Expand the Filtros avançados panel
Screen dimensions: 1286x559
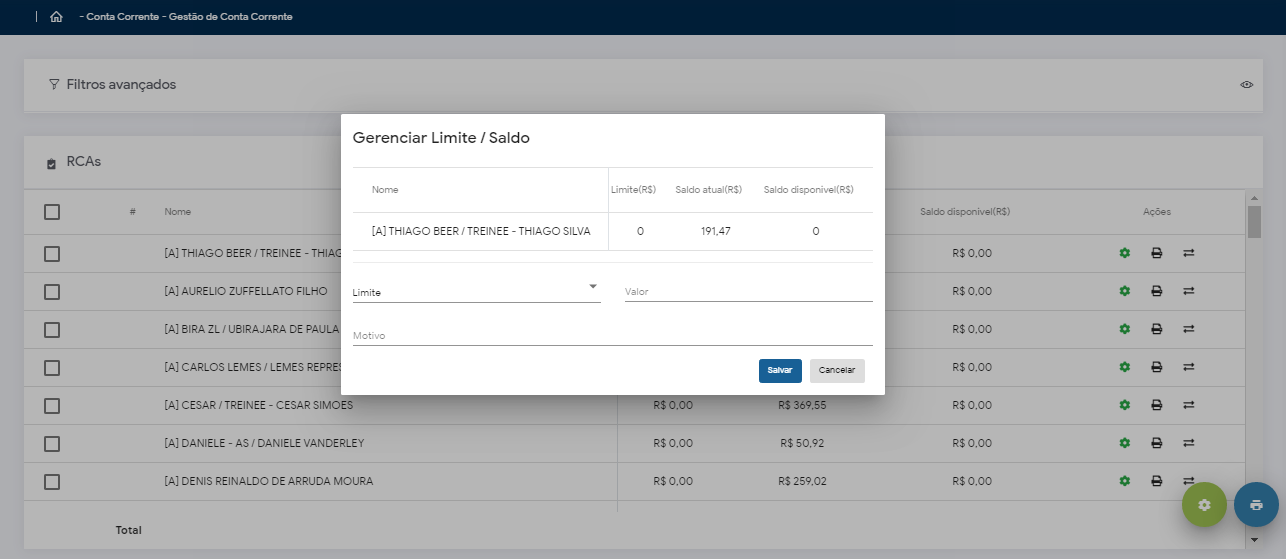pyautogui.click(x=120, y=85)
